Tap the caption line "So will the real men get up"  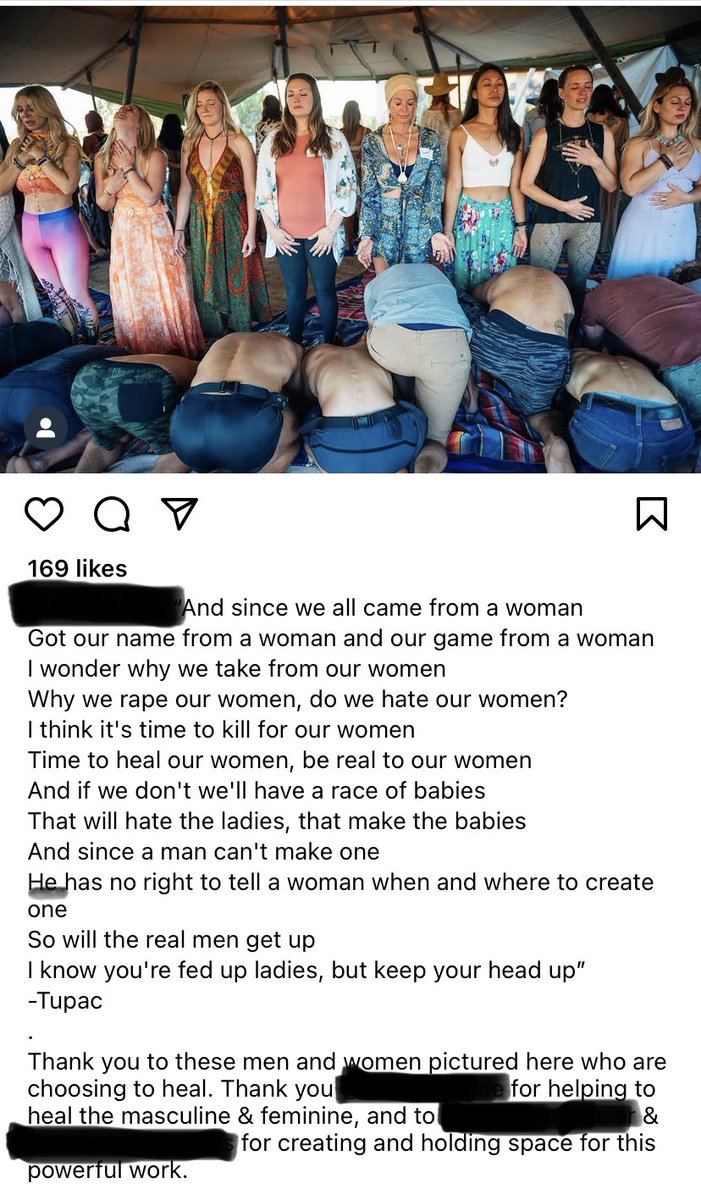(x=171, y=940)
